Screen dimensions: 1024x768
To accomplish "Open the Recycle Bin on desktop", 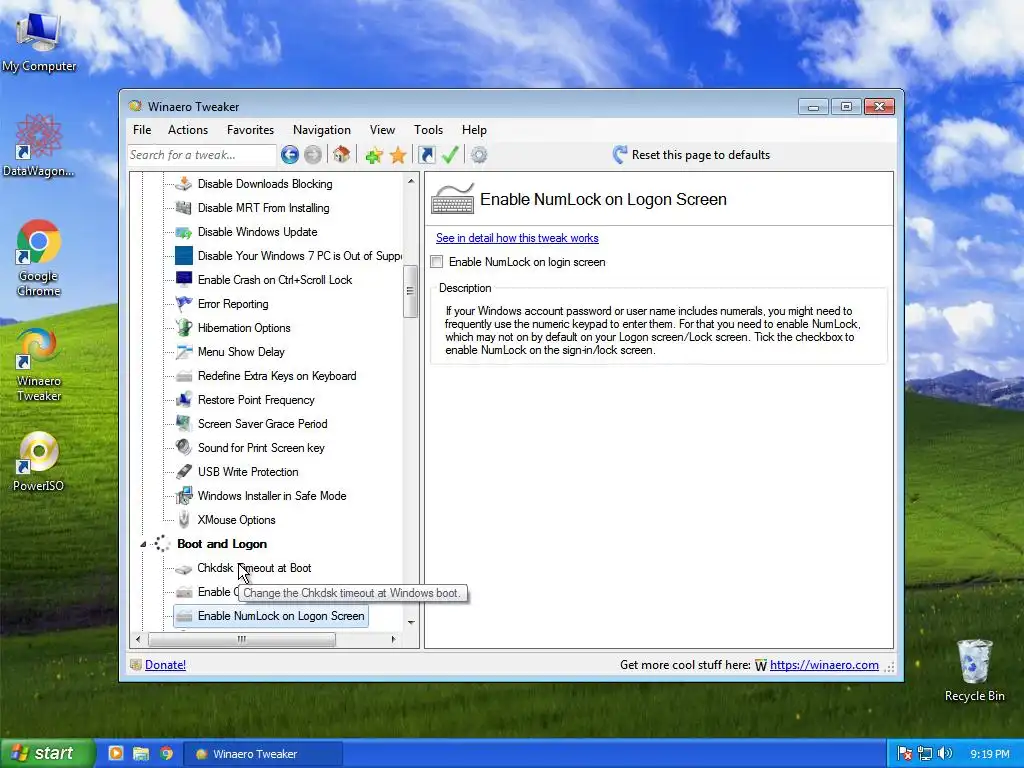I will point(974,670).
